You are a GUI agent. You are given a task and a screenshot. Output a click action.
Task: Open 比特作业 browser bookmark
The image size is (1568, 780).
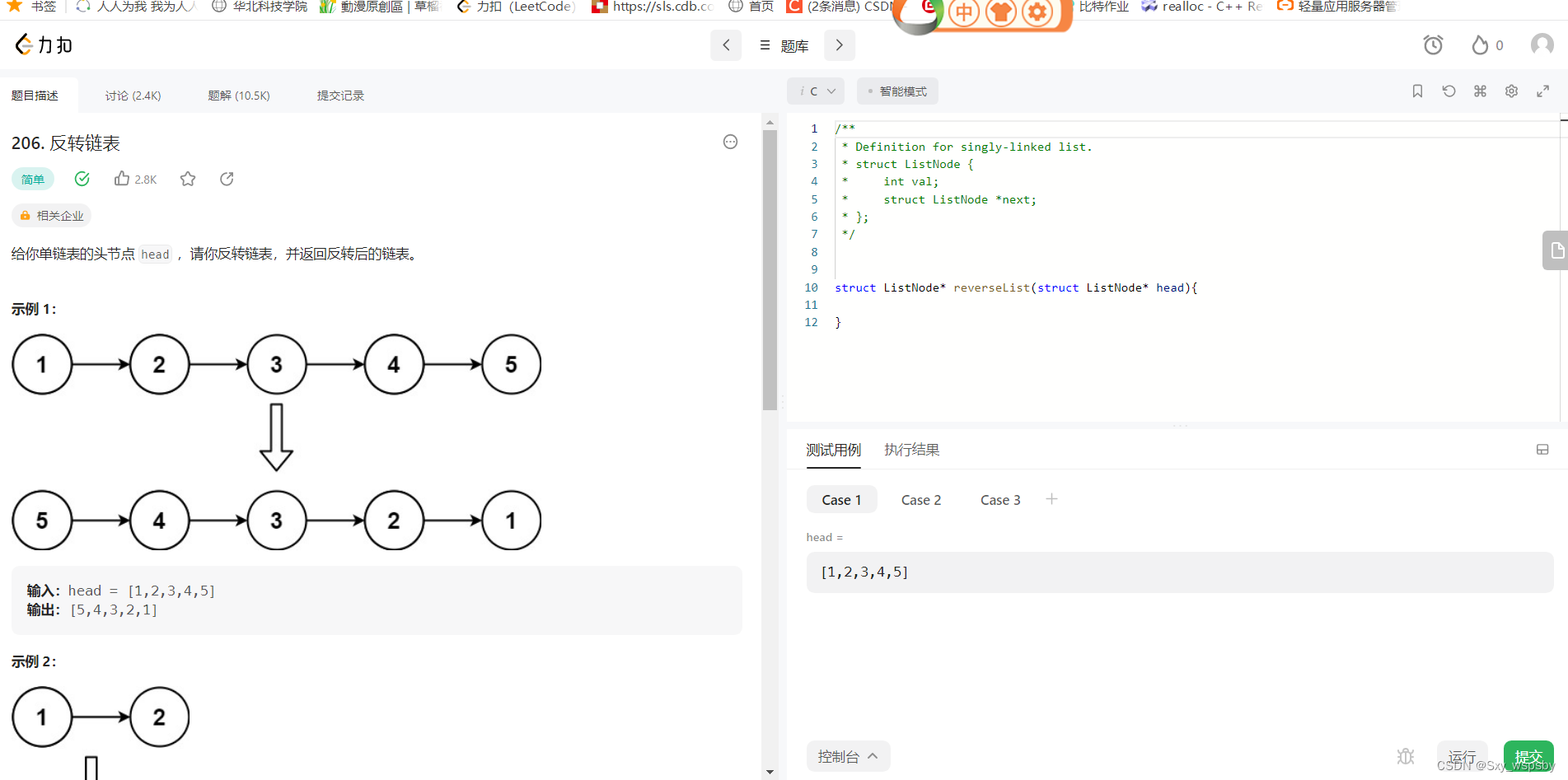[x=1103, y=7]
